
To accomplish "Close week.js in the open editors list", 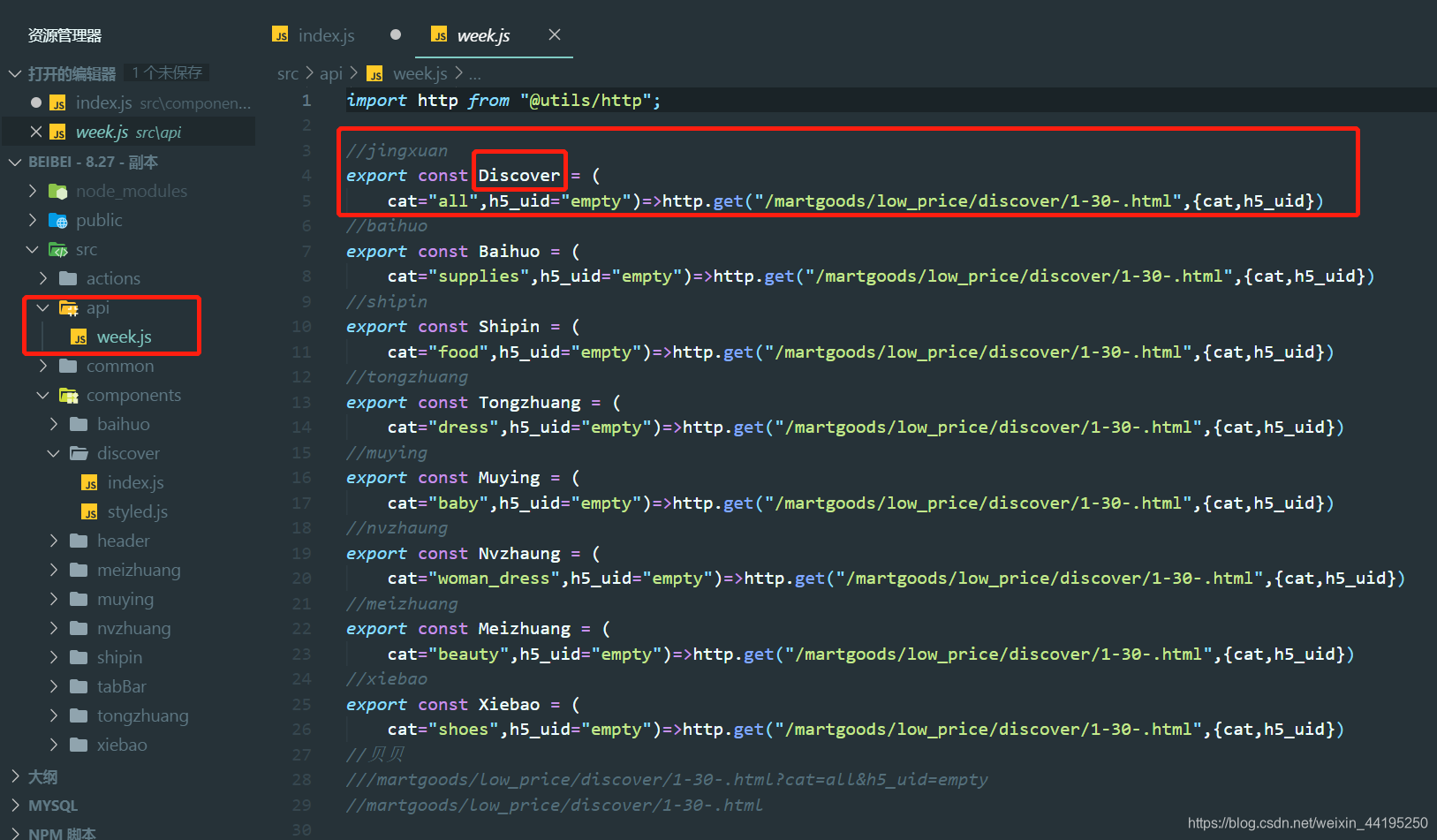I will click(x=36, y=132).
